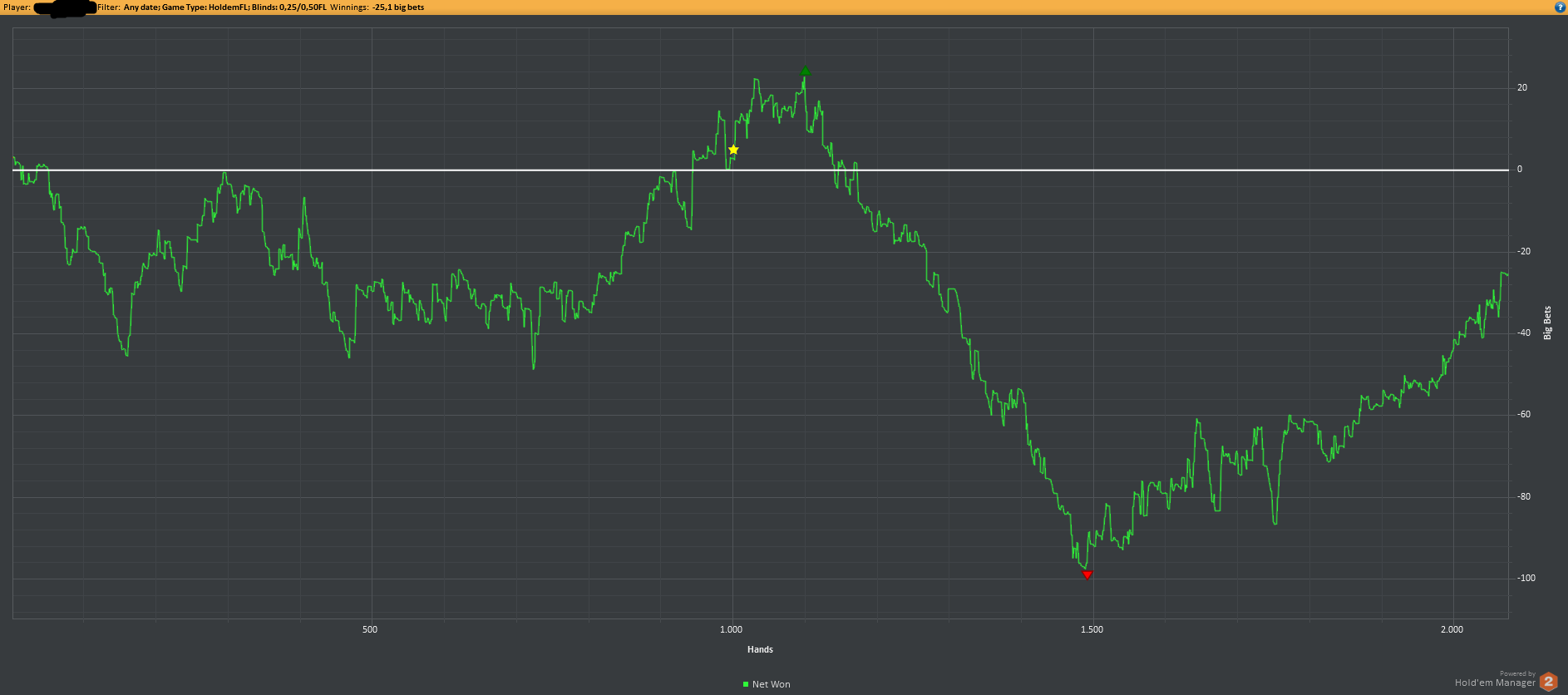The image size is (1568, 695).
Task: Click the 'Player:' label in the header
Action: pyautogui.click(x=17, y=7)
